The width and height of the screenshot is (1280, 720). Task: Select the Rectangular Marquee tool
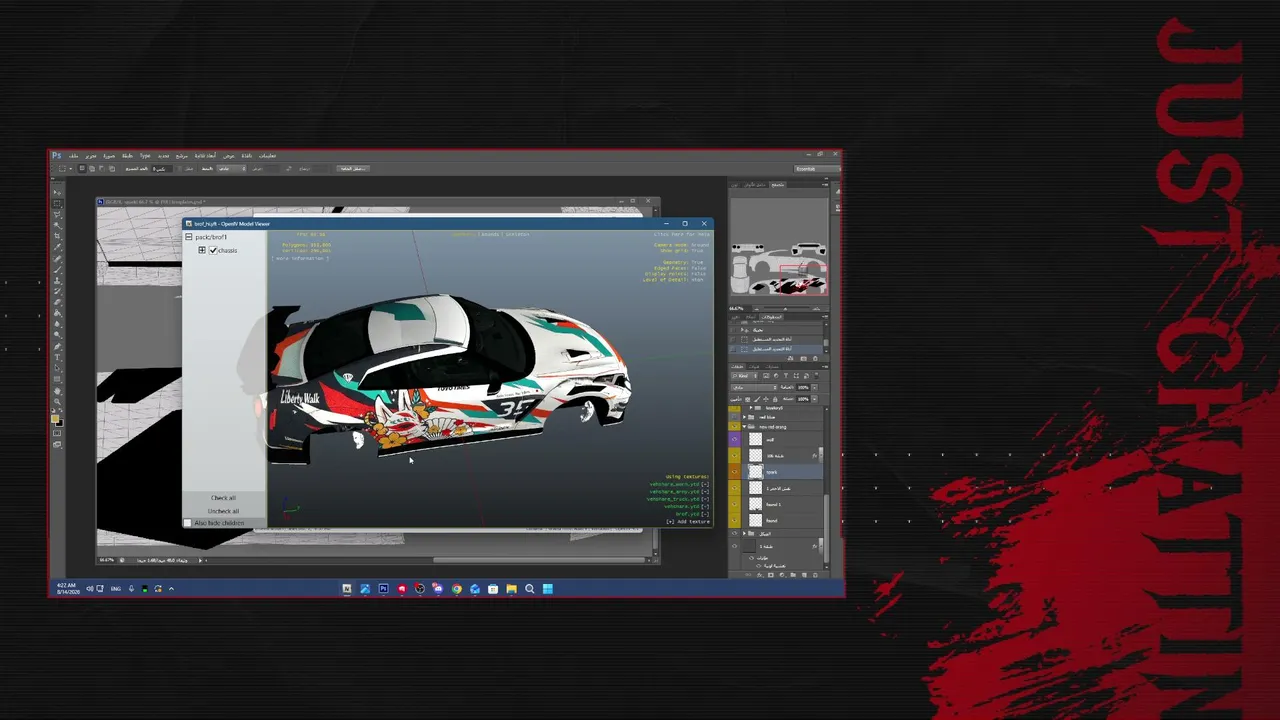(57, 203)
